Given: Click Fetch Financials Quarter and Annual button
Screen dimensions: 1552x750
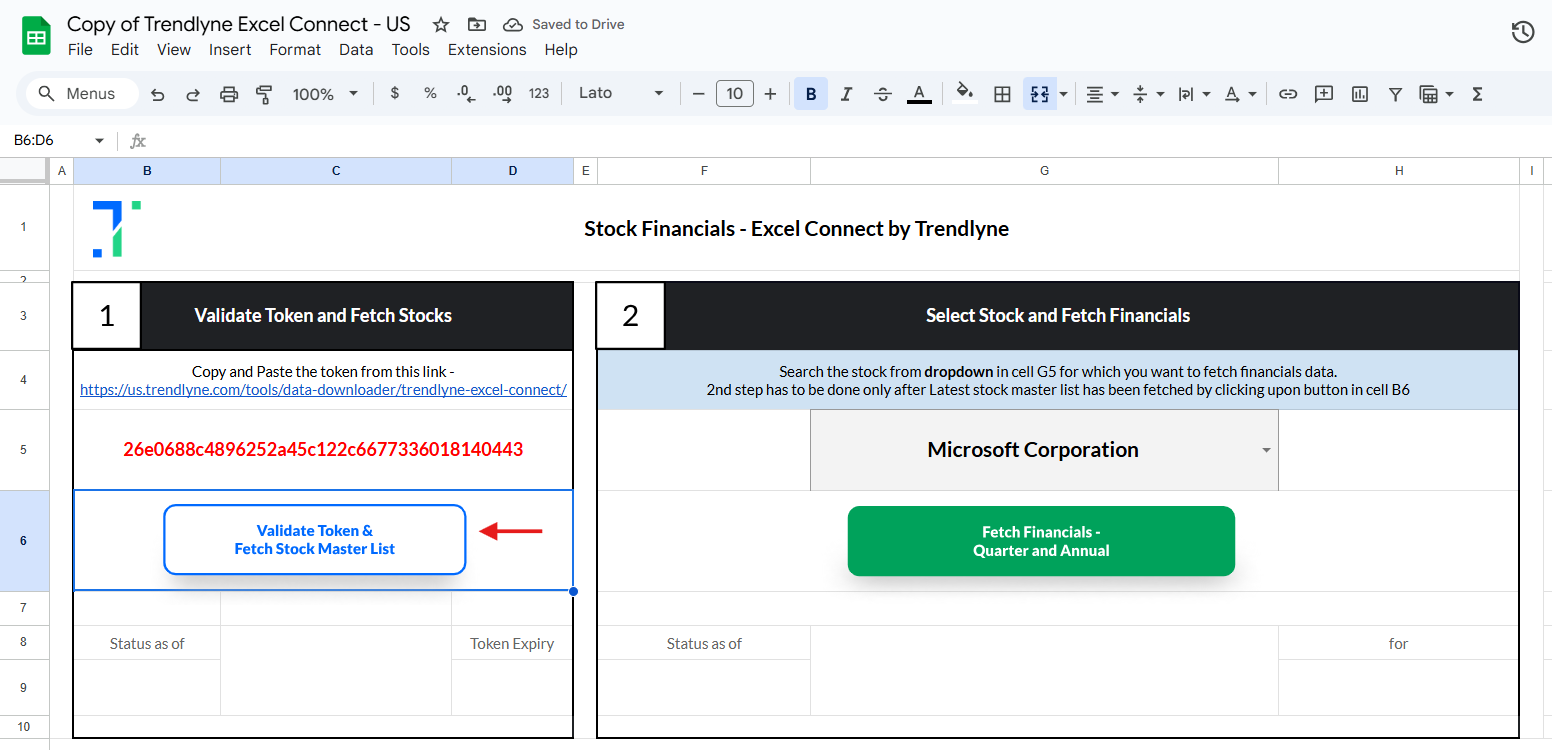Looking at the screenshot, I should 1041,541.
